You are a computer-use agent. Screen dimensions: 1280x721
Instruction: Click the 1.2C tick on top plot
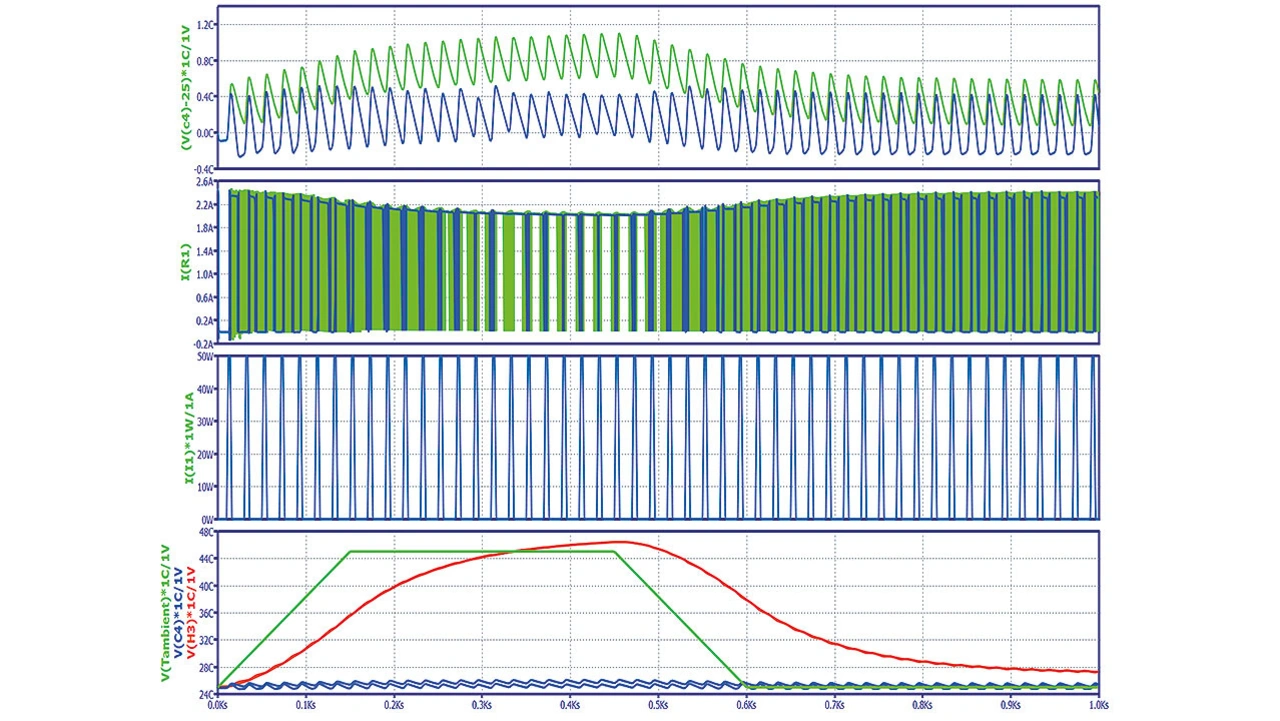[205, 24]
